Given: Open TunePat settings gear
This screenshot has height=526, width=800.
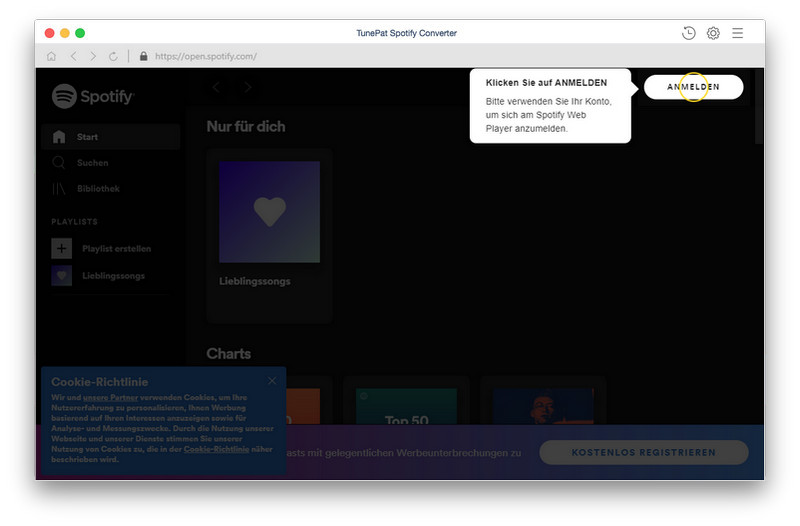Looking at the screenshot, I should (713, 33).
